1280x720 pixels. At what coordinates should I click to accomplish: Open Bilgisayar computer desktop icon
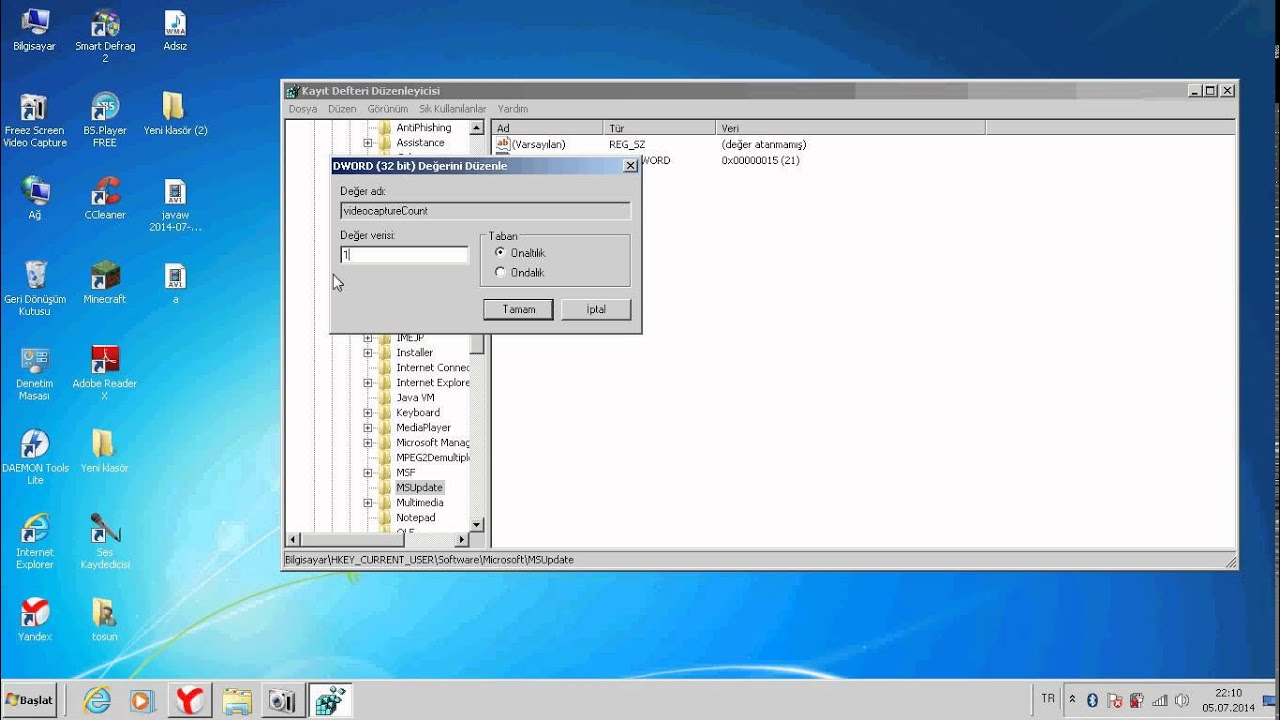[35, 30]
